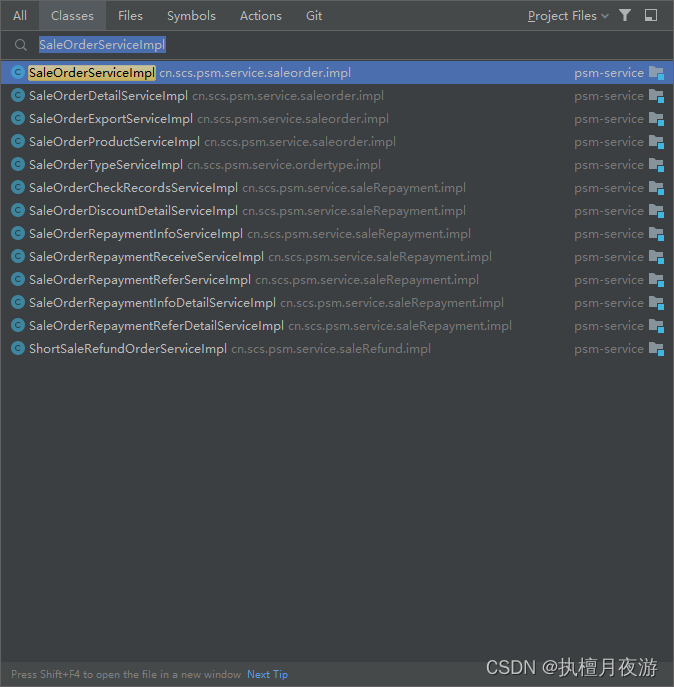Click class icon beside SaleOrderRepaymentReferDetailServiceImpl
The width and height of the screenshot is (674, 687).
click(18, 325)
